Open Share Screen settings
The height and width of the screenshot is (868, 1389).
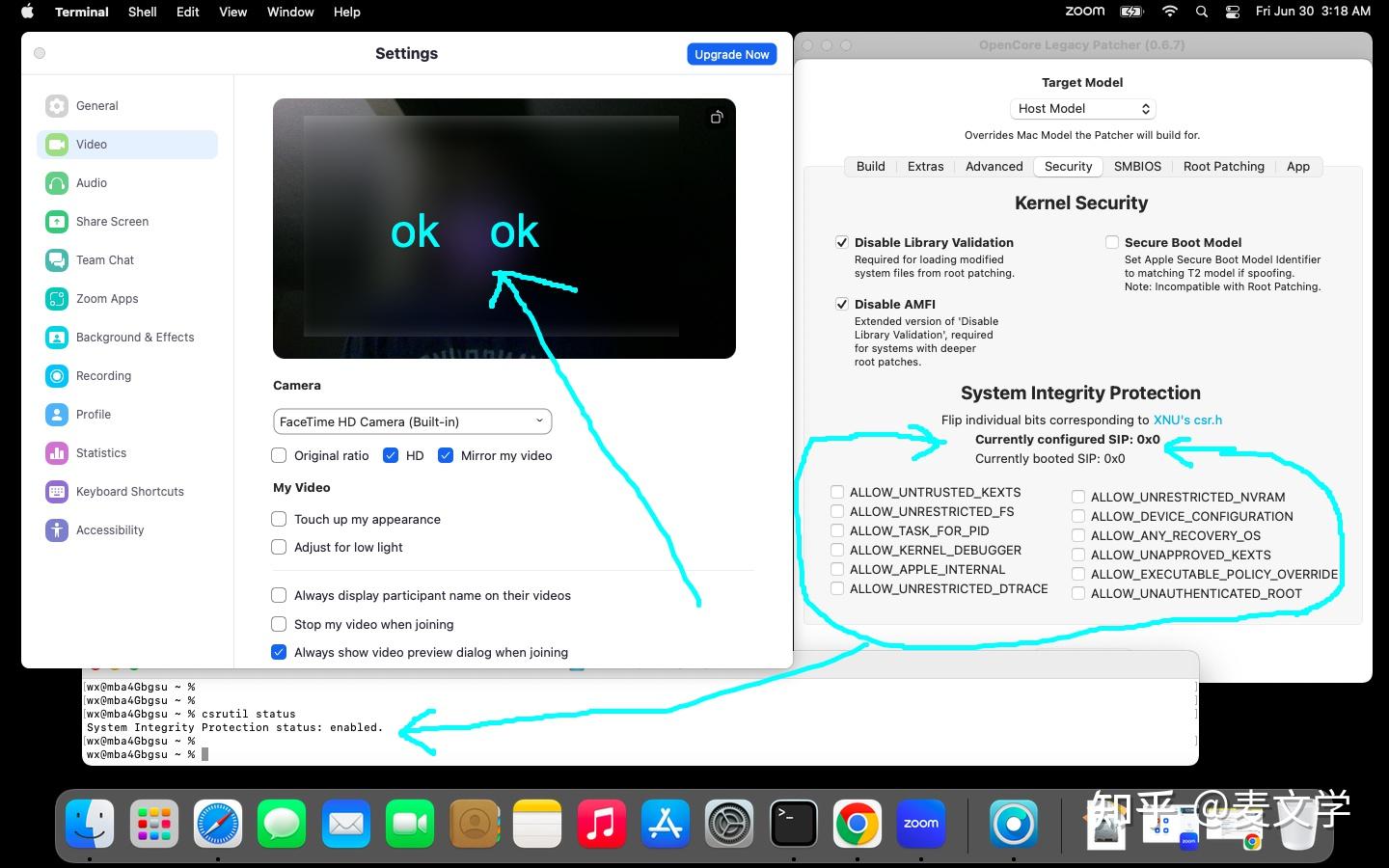pos(127,222)
